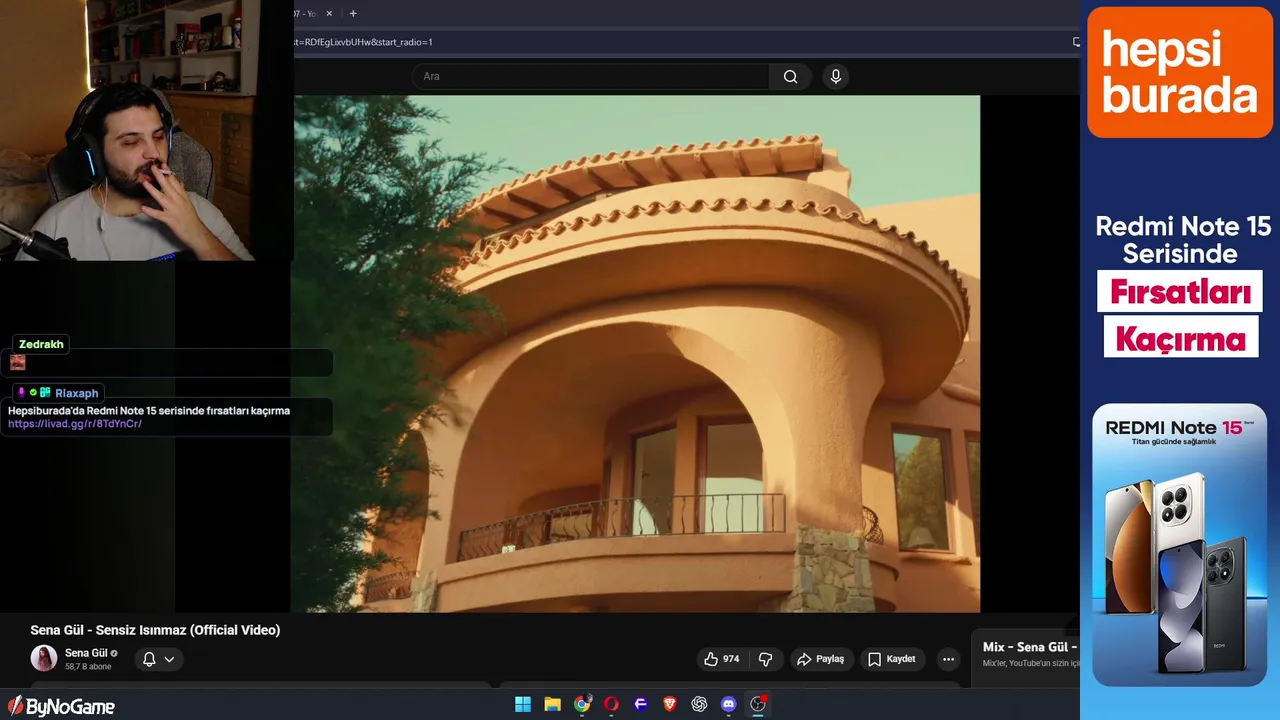Screen dimensions: 1280x720
Task: Click the ByNoGame logo overlay
Action: (62, 707)
